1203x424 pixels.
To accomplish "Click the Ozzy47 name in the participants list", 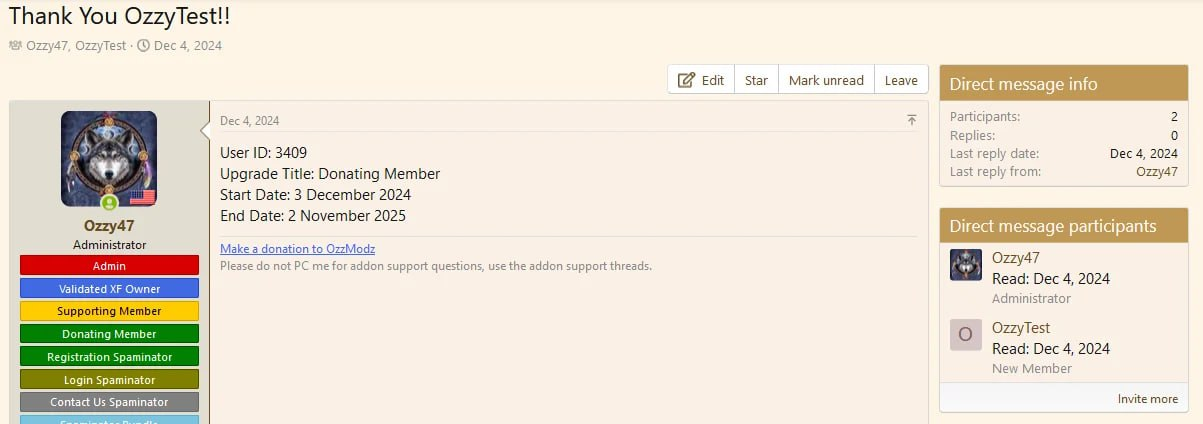I will [1015, 257].
